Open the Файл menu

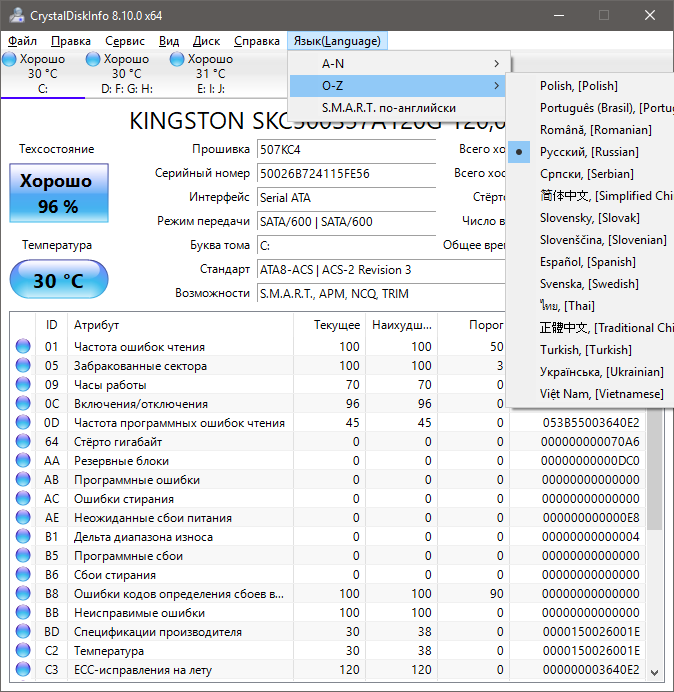(22, 41)
